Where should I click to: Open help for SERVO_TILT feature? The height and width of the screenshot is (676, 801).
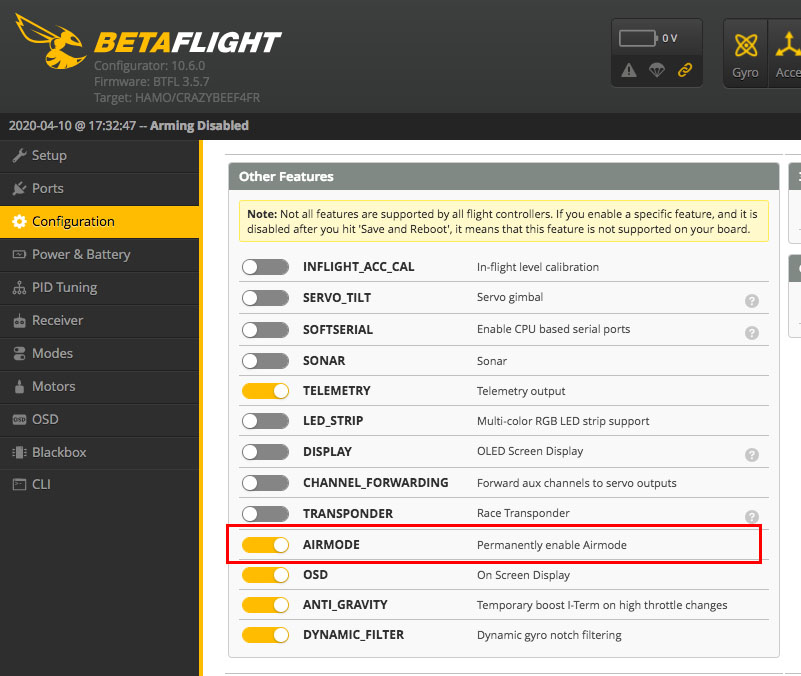752,300
